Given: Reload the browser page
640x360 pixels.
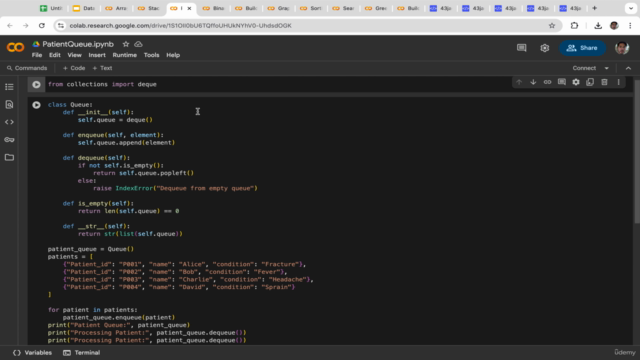Looking at the screenshot, I should (42, 25).
